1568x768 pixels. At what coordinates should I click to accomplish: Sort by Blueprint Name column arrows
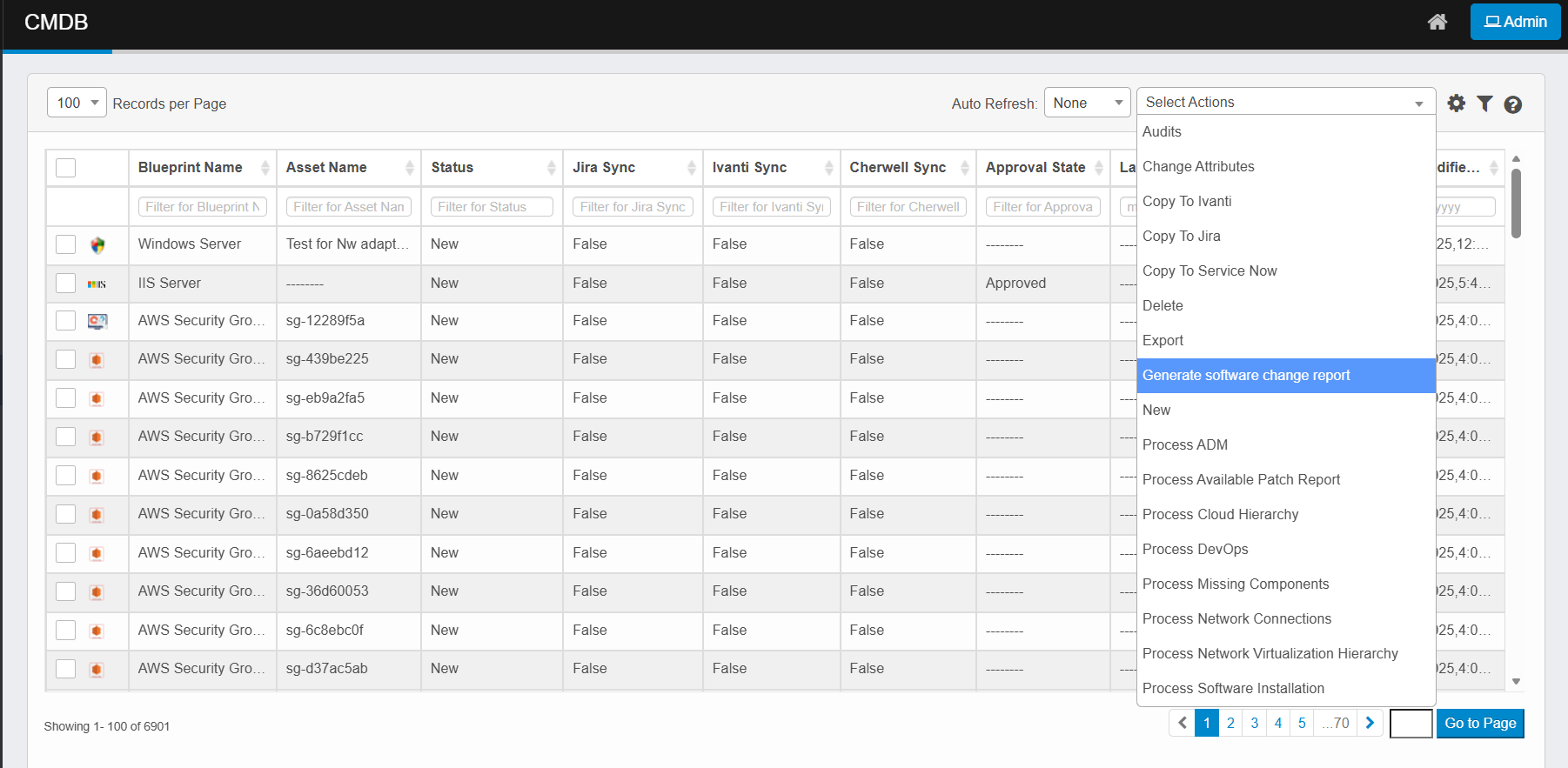tap(265, 168)
